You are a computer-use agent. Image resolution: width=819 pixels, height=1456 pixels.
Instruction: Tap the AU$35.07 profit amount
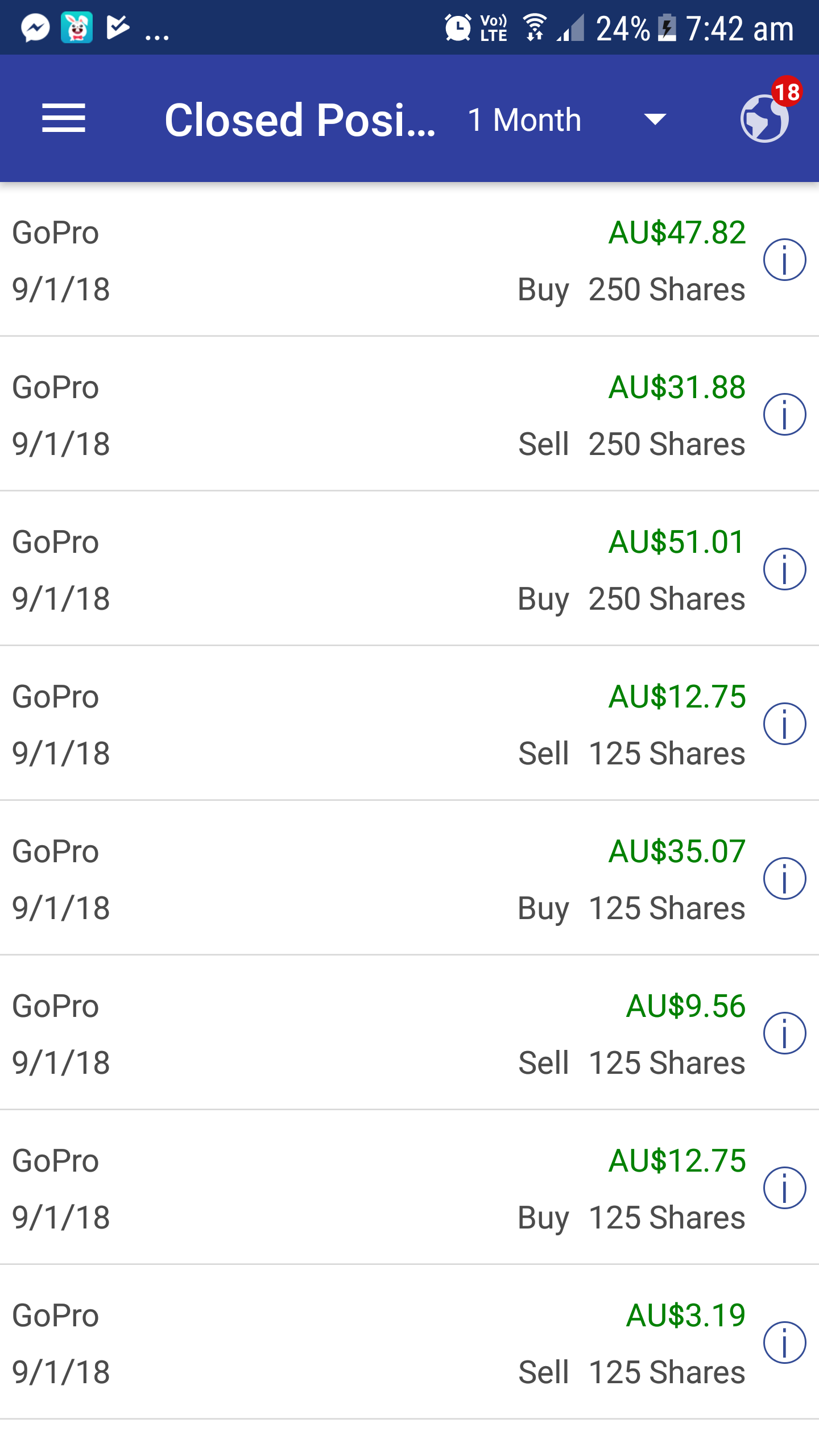pos(676,851)
